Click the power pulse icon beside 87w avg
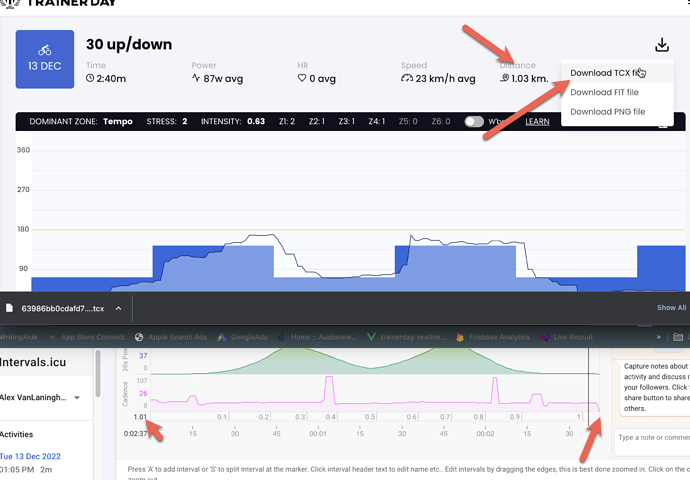The height and width of the screenshot is (480, 690). coord(196,78)
